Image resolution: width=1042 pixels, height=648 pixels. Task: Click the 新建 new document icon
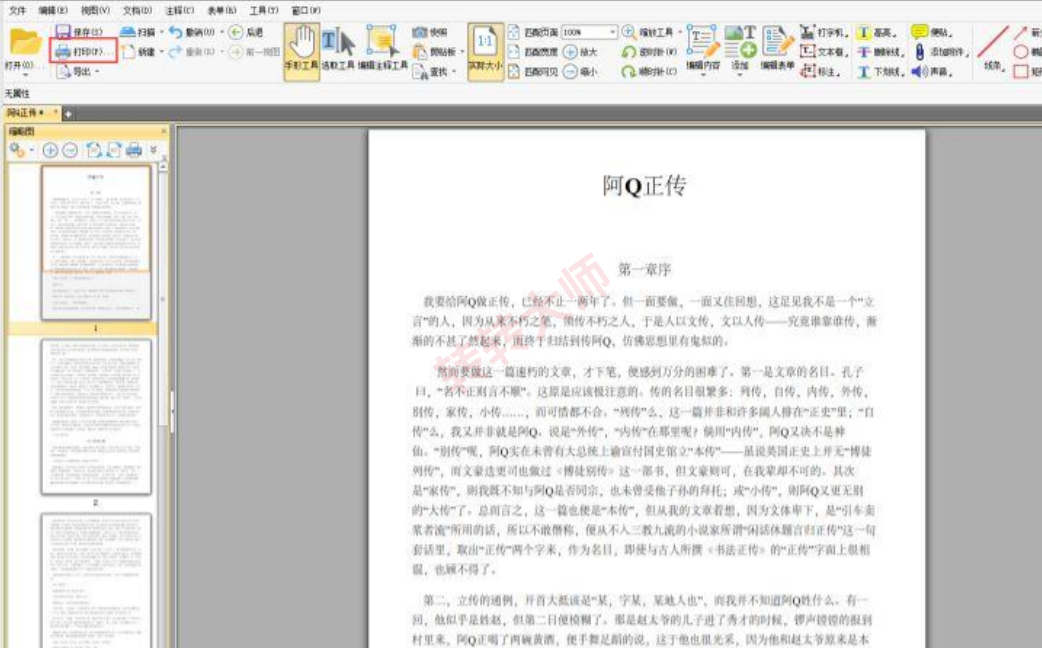tap(128, 51)
